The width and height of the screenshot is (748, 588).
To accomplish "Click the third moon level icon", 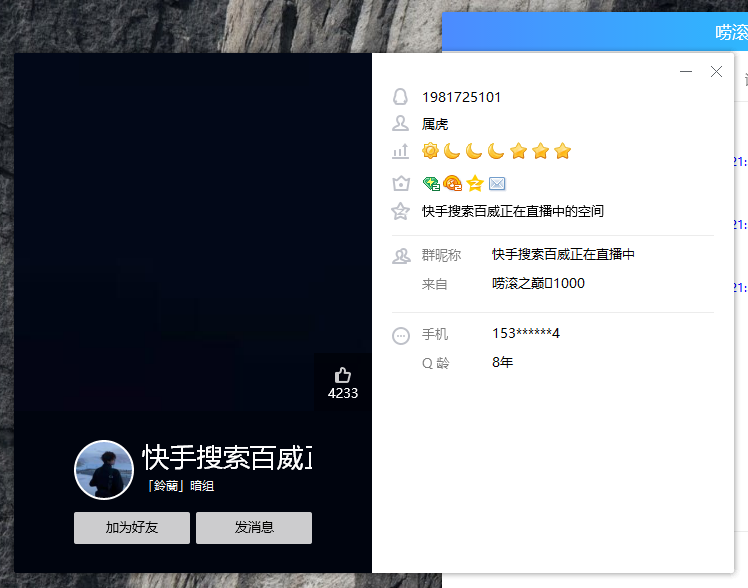I will (496, 151).
